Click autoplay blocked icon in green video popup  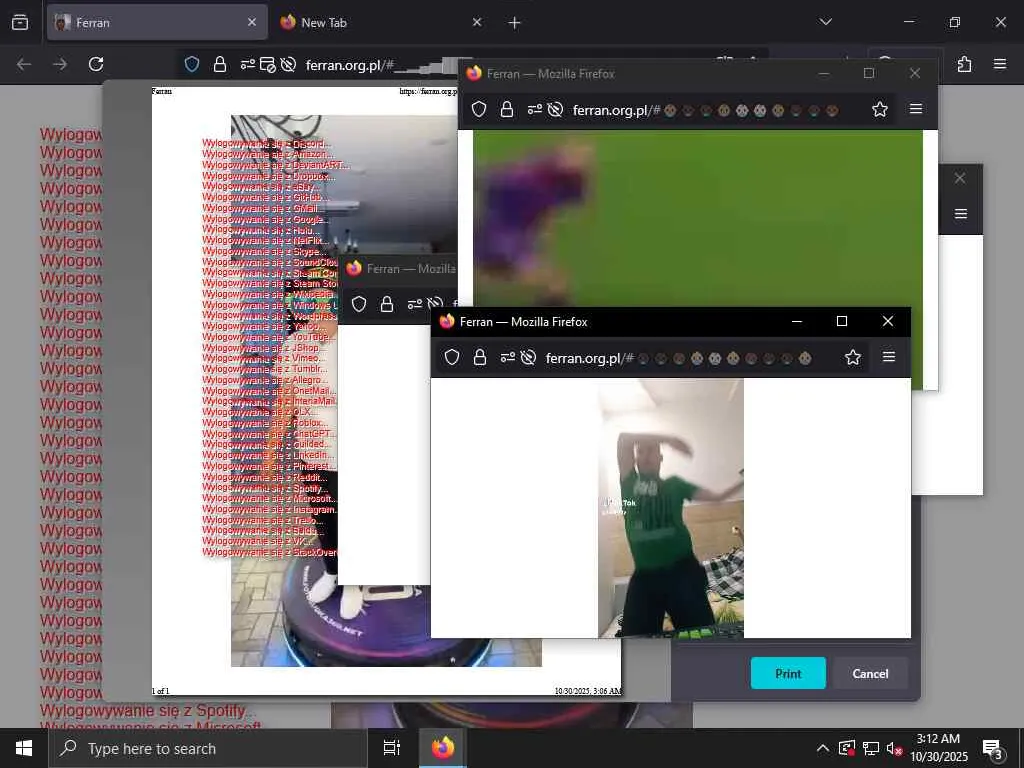pyautogui.click(x=555, y=109)
